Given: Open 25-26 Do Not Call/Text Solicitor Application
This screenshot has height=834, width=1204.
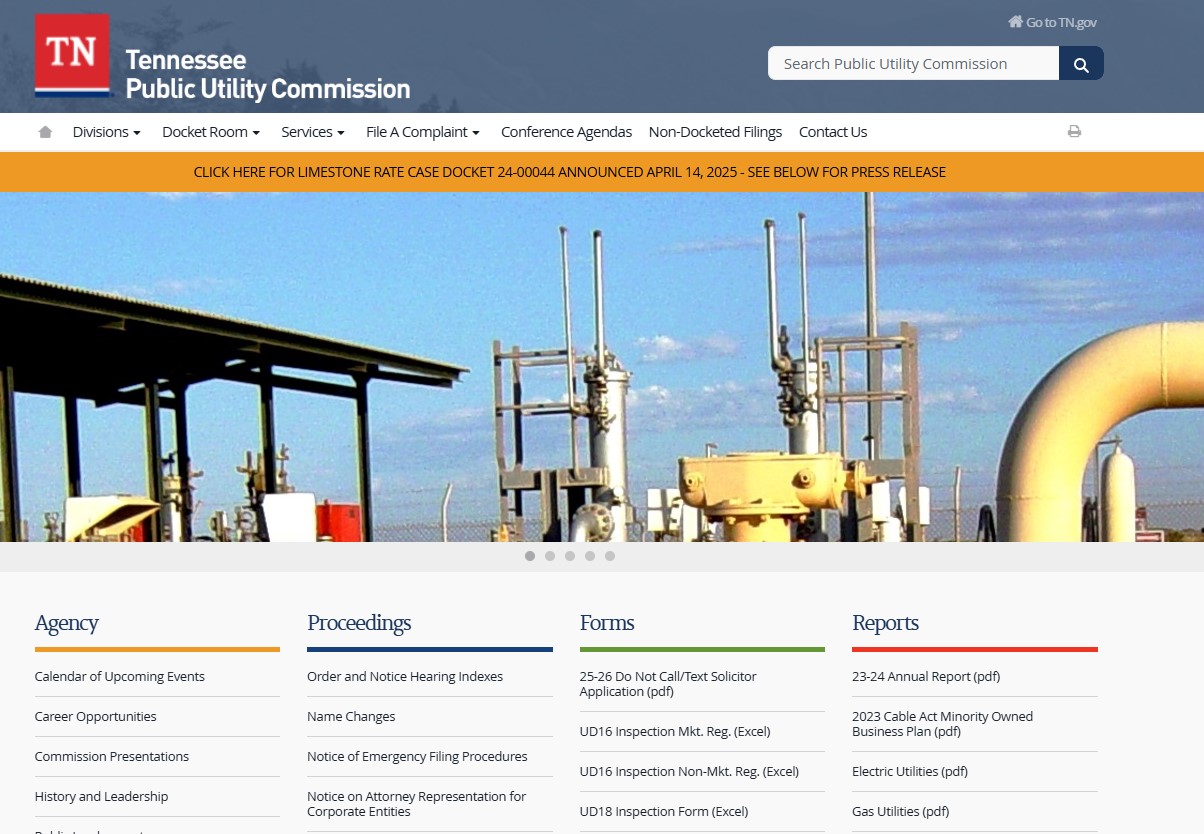Looking at the screenshot, I should (x=668, y=684).
